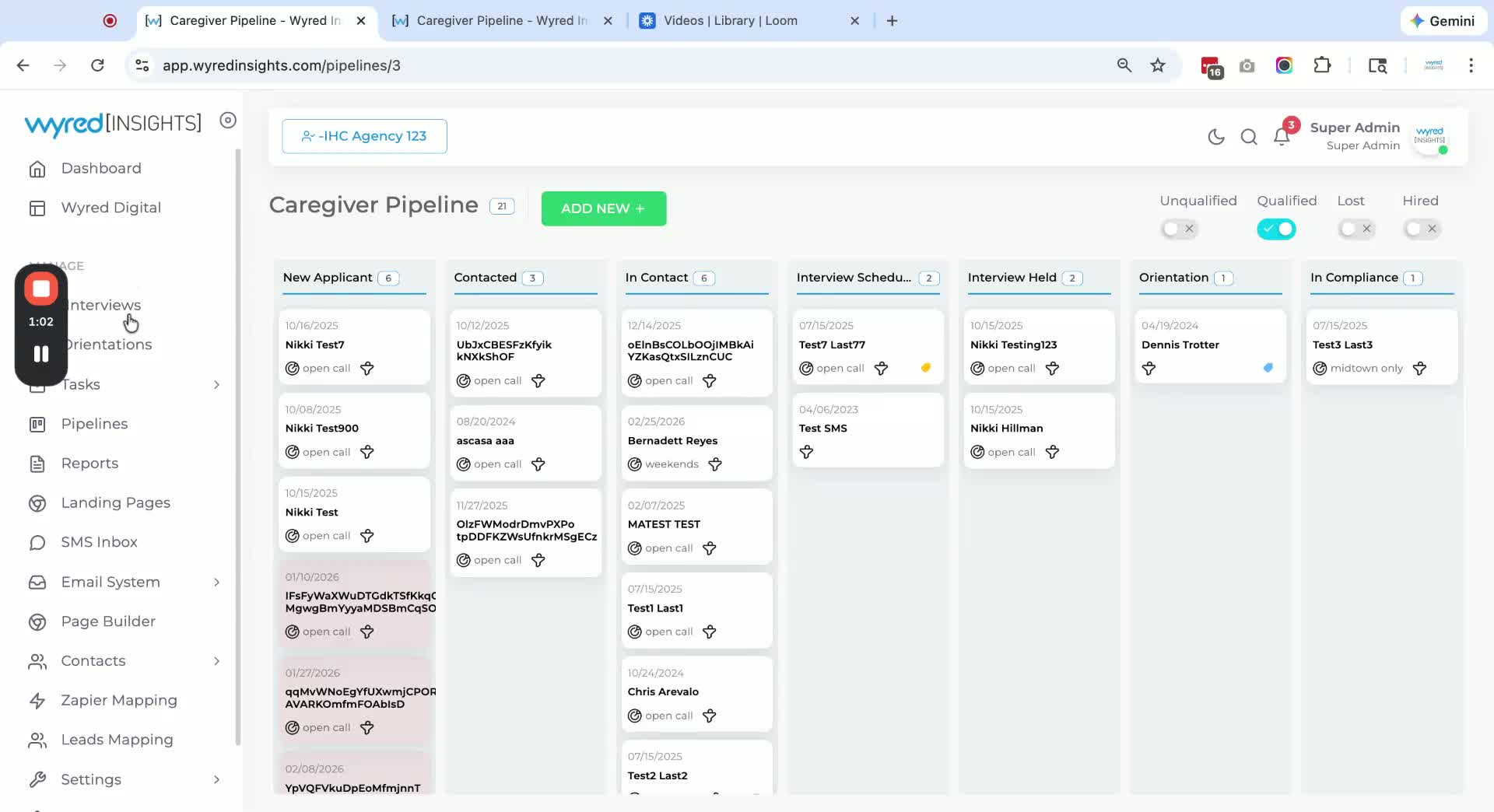
Task: Click pin icon on Nikki Test7 card
Action: click(367, 369)
